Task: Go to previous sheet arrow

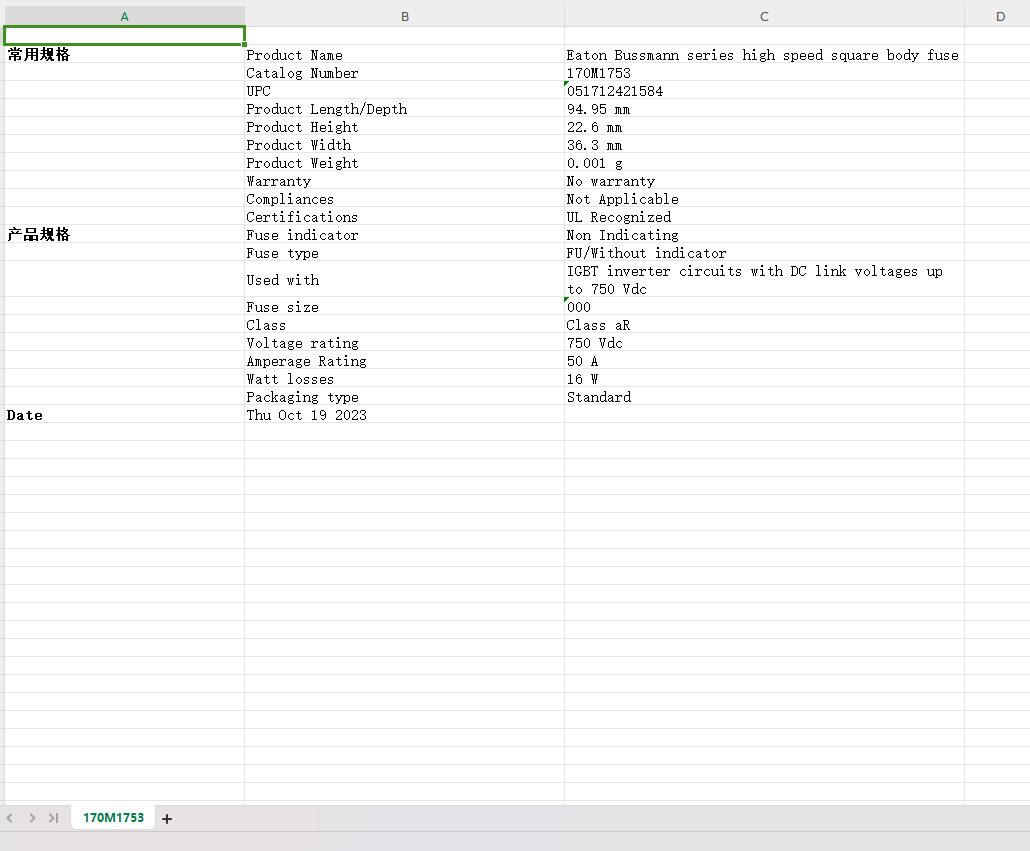Action: coord(10,818)
